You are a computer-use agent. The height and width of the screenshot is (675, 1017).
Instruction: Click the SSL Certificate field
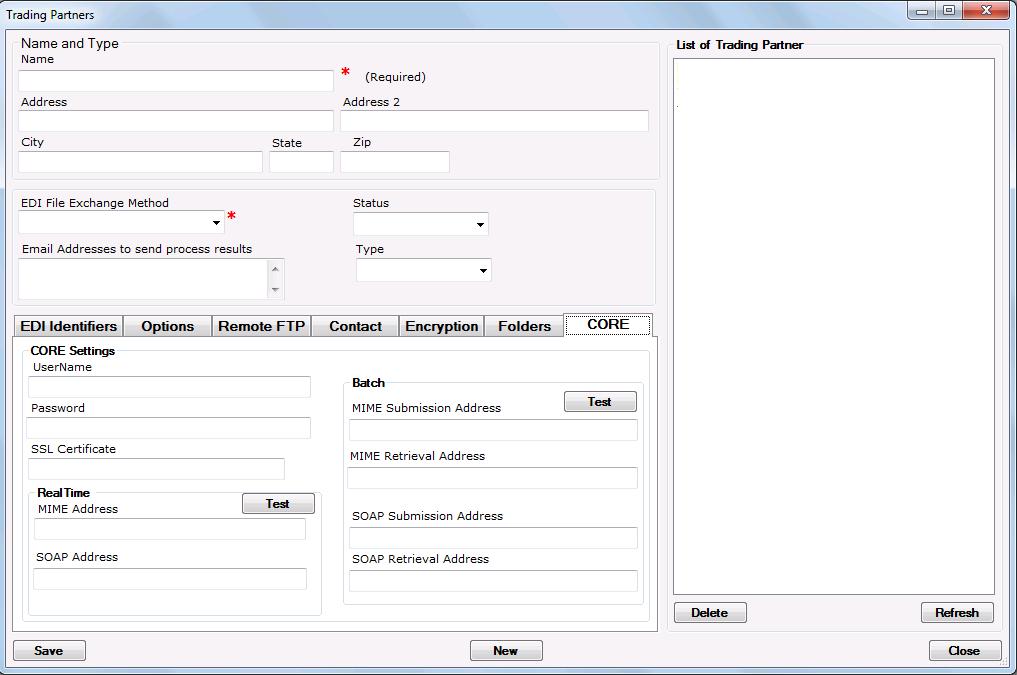click(157, 469)
